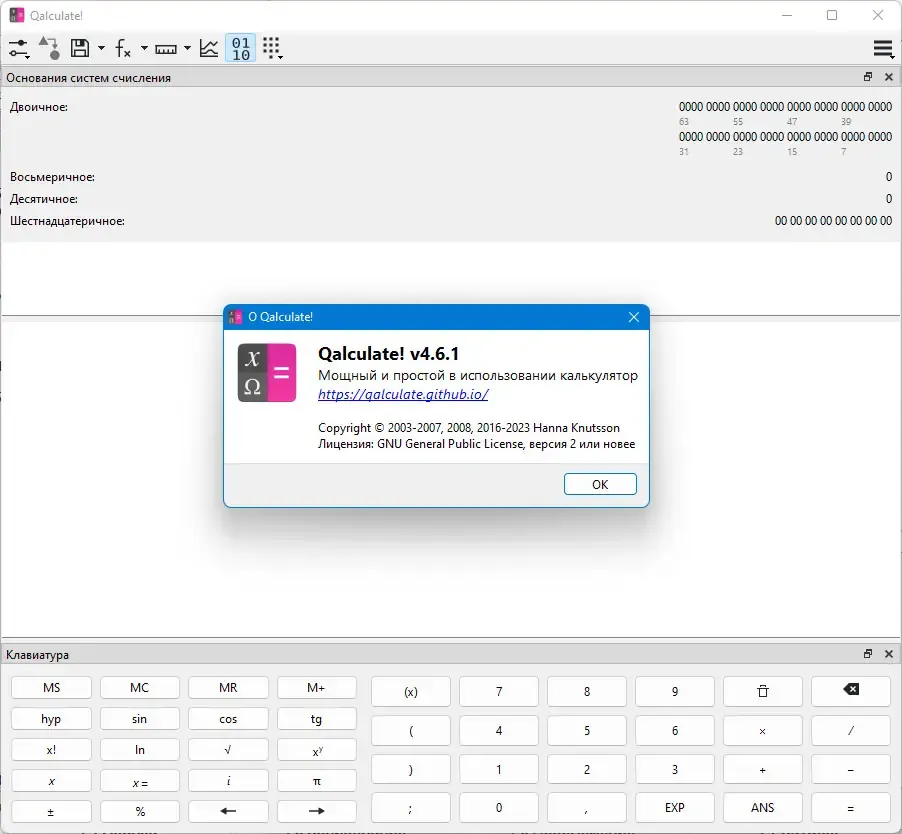Undock the Клавиатура keypad panel
The image size is (902, 834).
pyautogui.click(x=868, y=654)
